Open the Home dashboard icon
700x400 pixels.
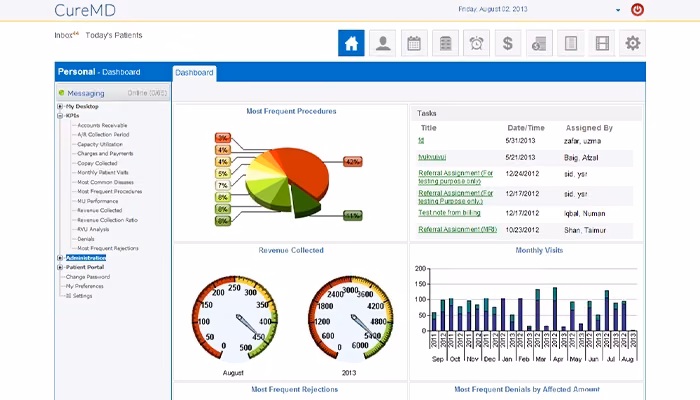click(351, 43)
